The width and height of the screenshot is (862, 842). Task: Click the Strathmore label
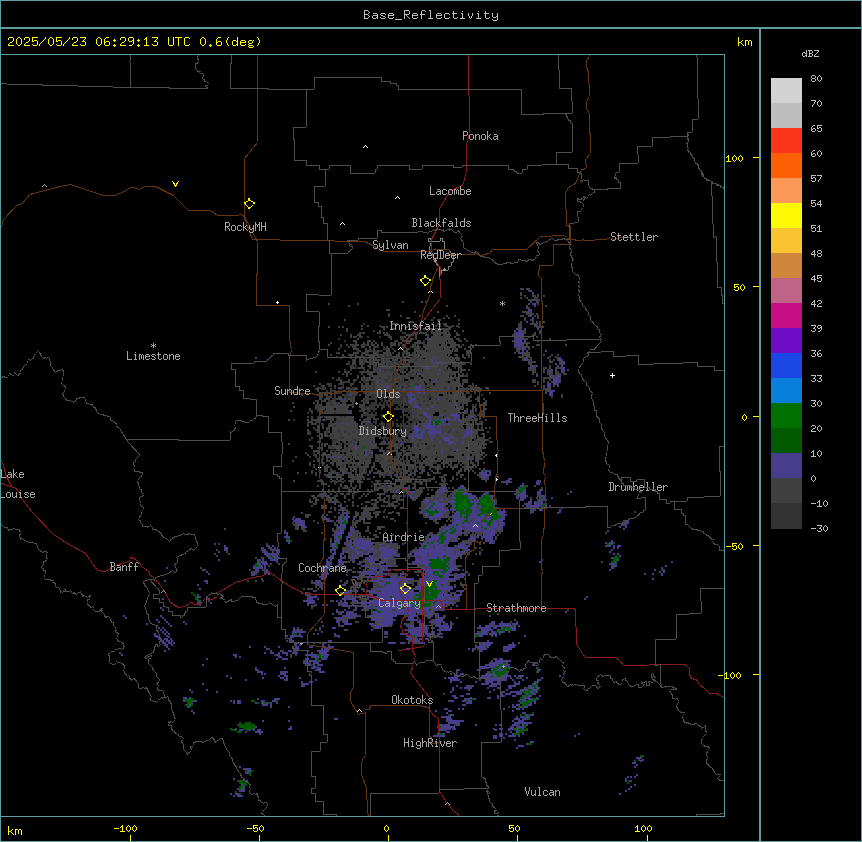pyautogui.click(x=516, y=608)
